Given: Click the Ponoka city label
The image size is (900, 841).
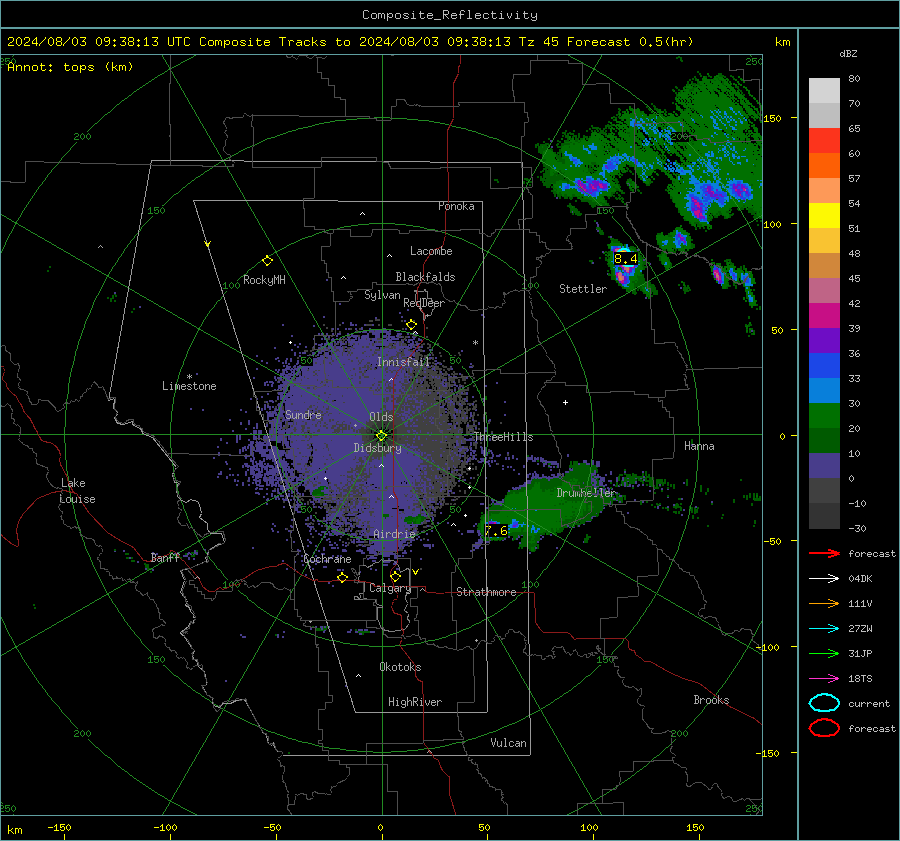Looking at the screenshot, I should 456,206.
